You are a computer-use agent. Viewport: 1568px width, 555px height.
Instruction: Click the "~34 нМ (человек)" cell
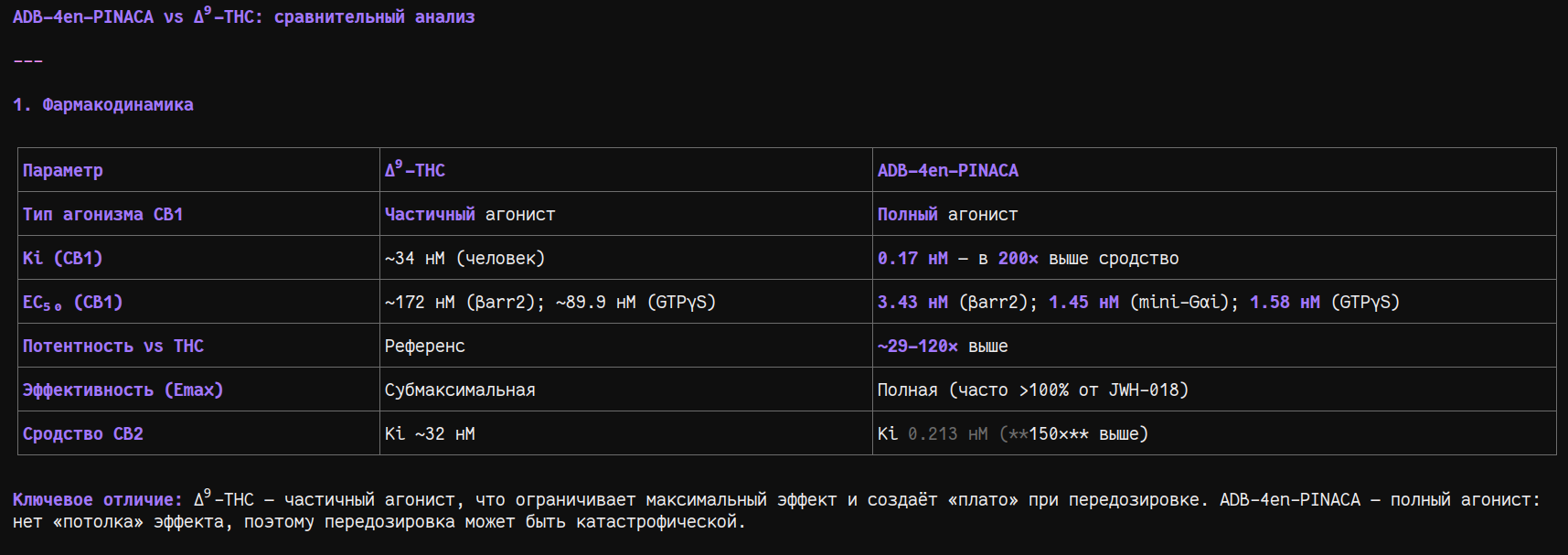tap(464, 259)
